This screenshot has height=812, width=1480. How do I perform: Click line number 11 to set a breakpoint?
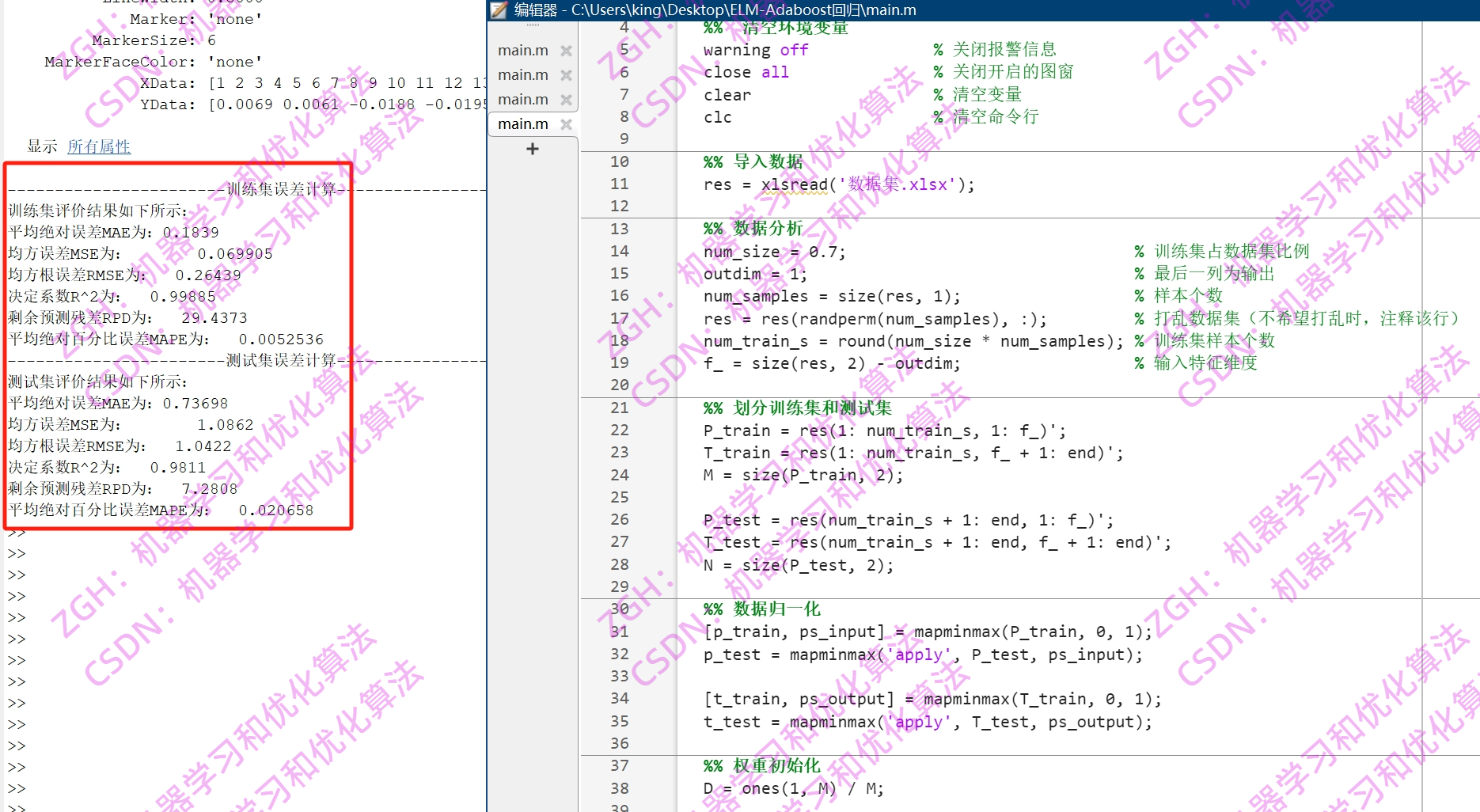point(620,184)
